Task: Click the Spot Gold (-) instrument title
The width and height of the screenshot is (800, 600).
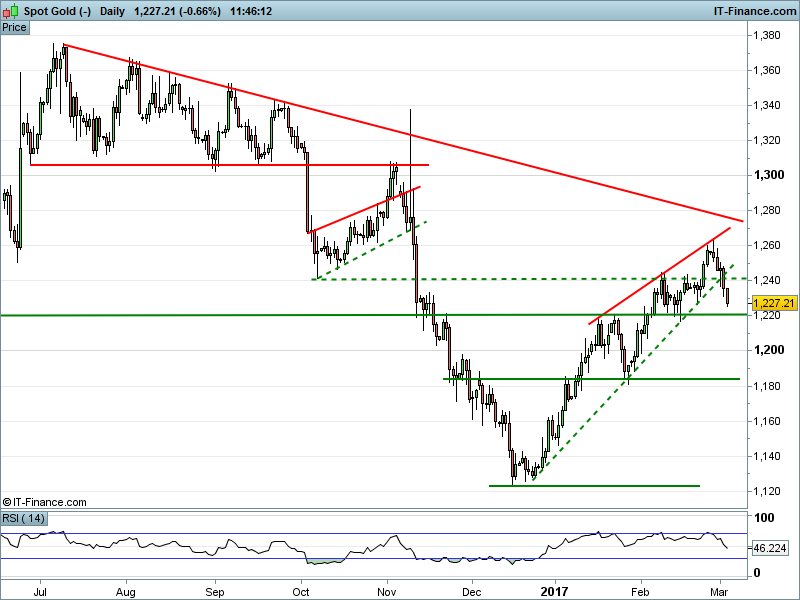Action: (x=57, y=11)
